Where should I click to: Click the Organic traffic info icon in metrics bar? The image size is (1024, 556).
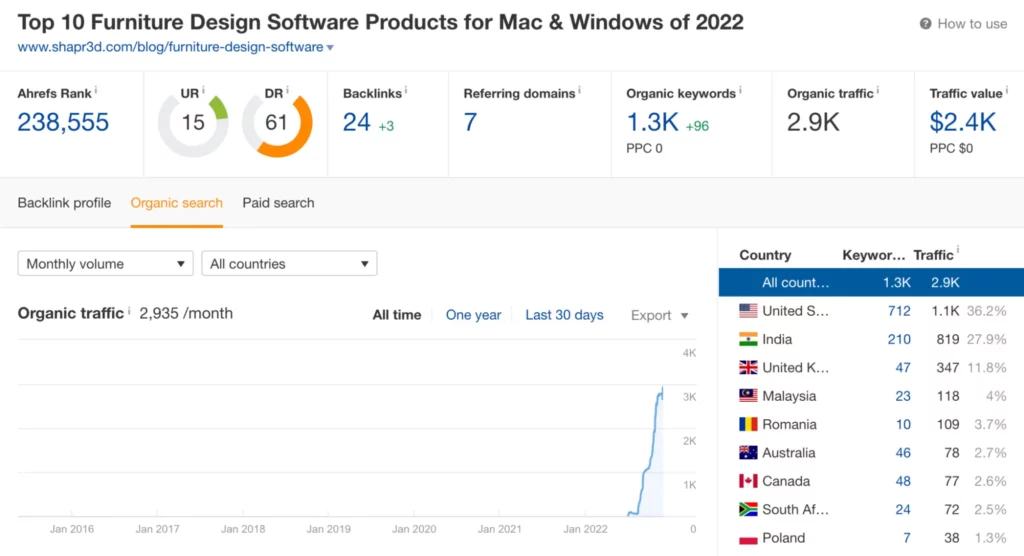pyautogui.click(x=878, y=90)
